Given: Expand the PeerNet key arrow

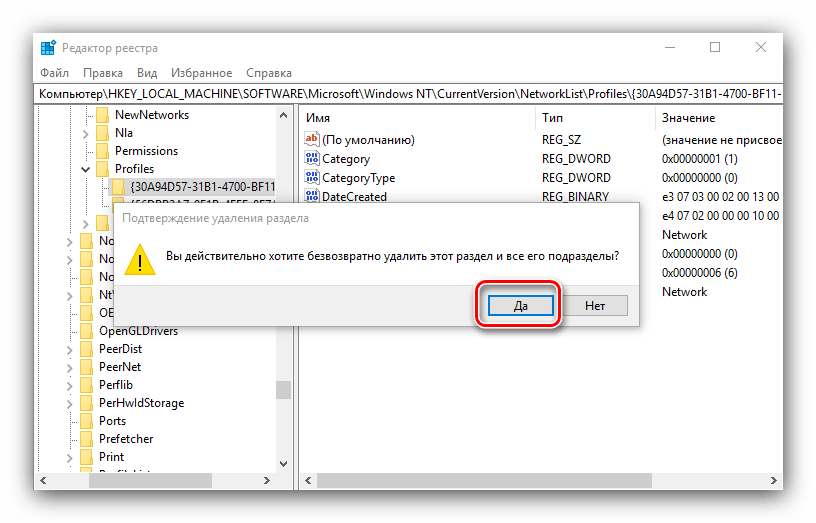Looking at the screenshot, I should coord(71,367).
